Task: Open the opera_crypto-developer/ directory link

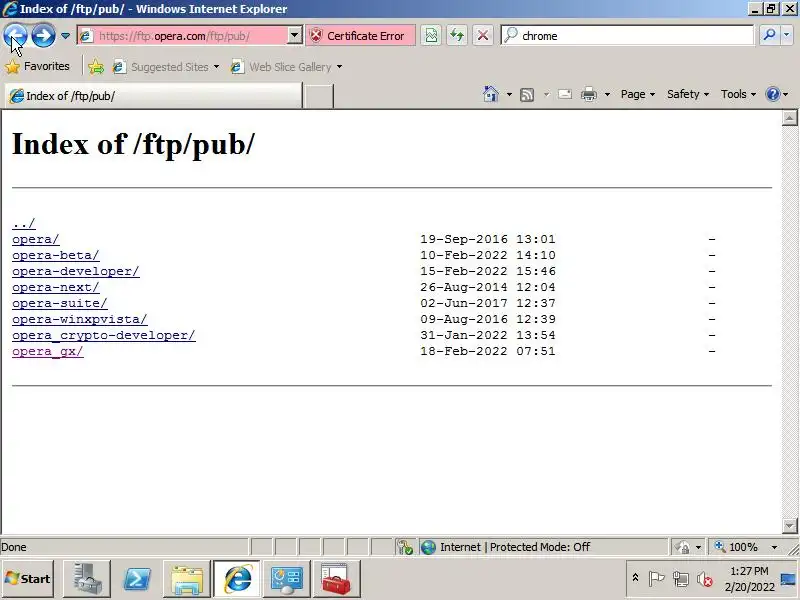Action: (104, 335)
